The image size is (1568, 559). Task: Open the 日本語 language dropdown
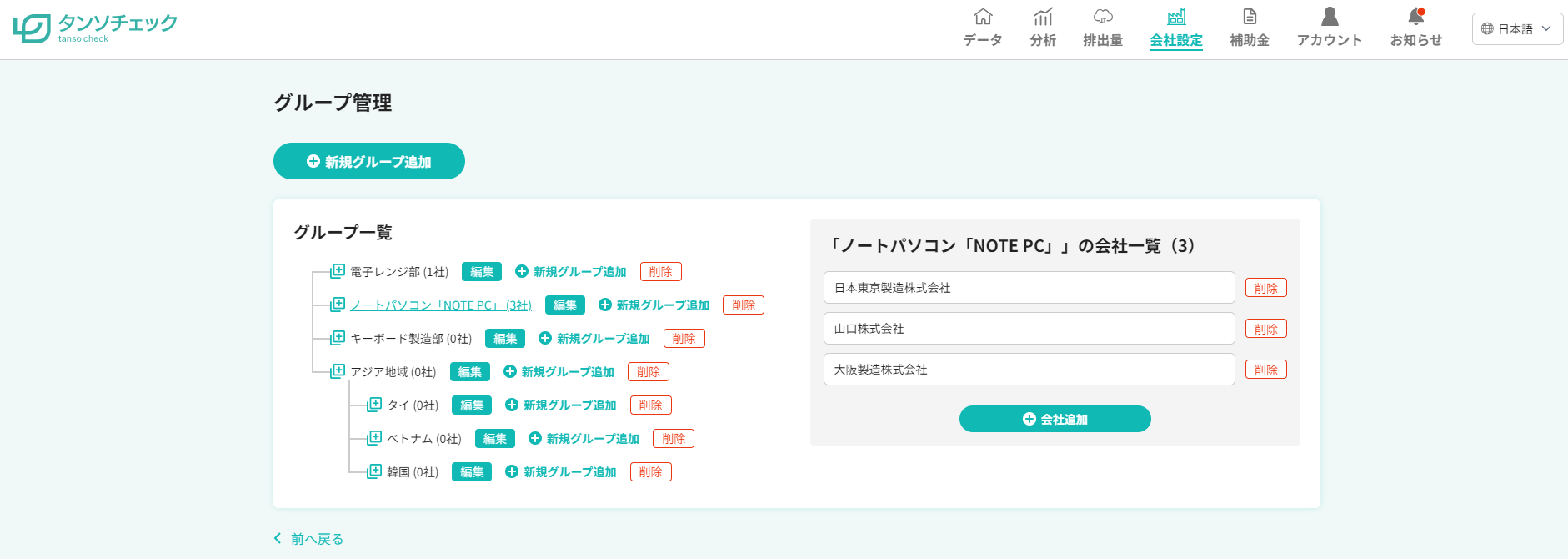1517,28
